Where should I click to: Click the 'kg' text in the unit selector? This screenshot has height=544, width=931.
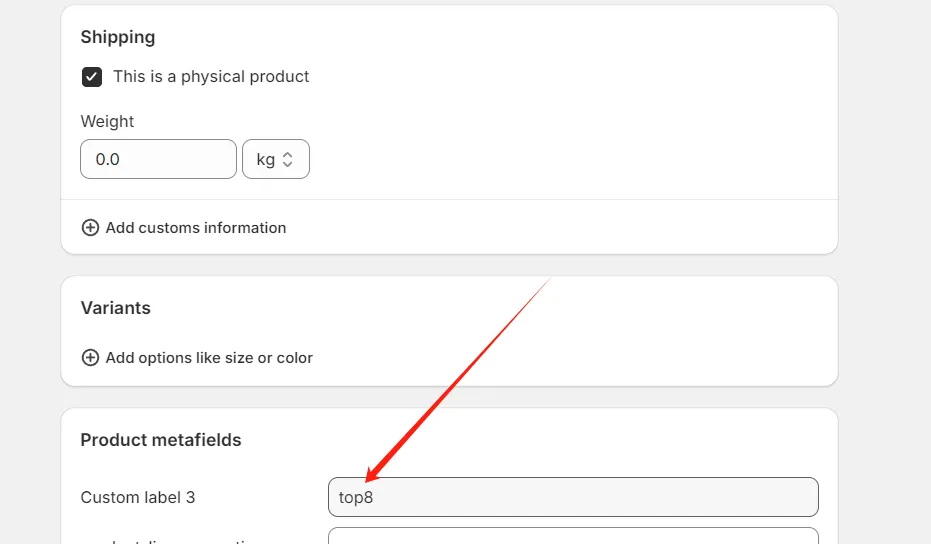[265, 159]
